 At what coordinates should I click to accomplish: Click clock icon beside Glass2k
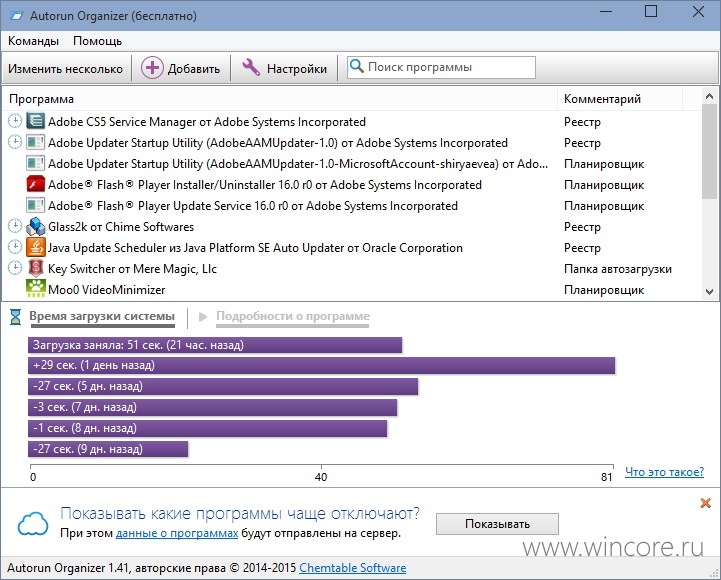pyautogui.click(x=15, y=226)
